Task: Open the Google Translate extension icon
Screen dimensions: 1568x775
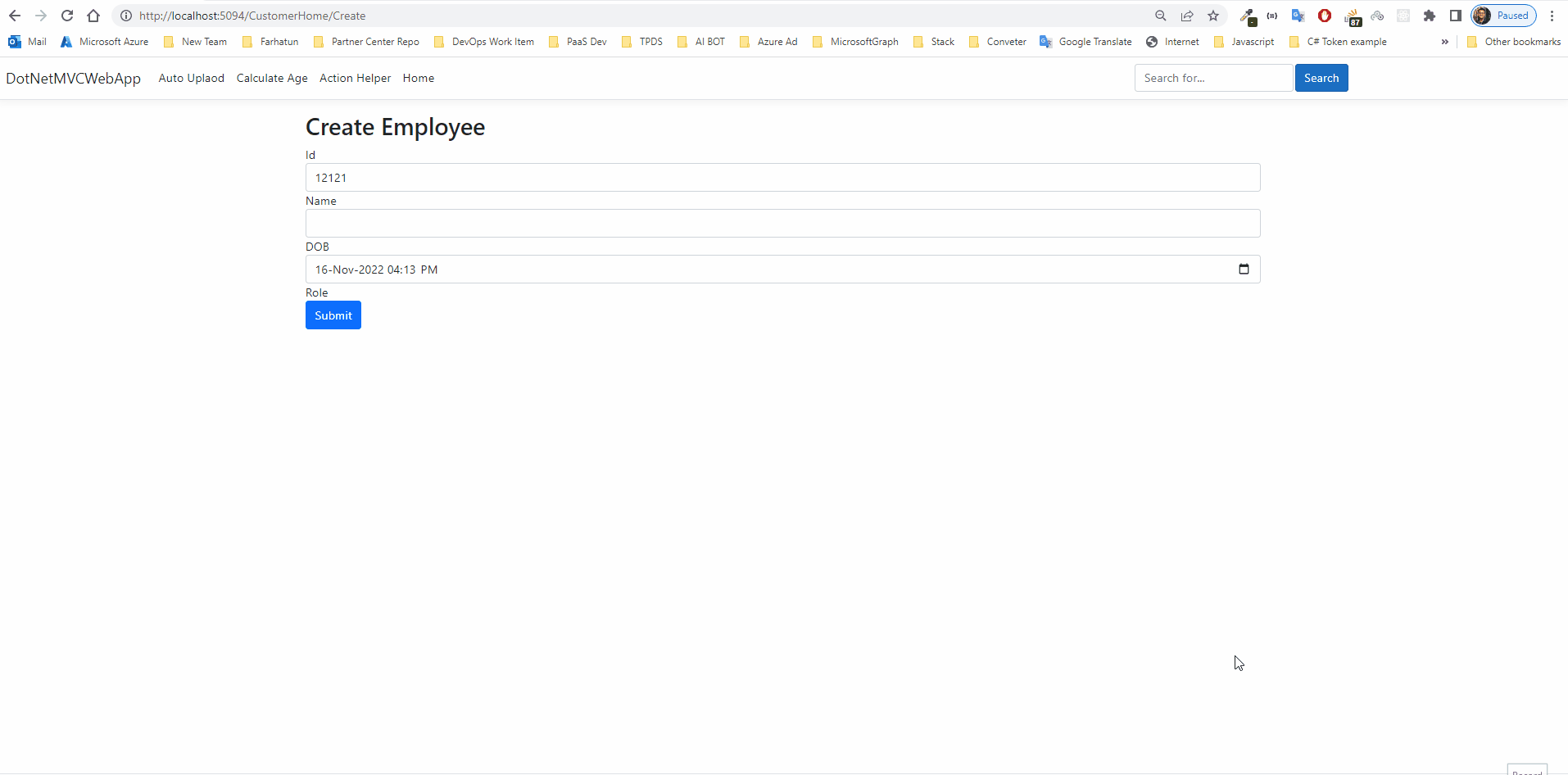Action: click(x=1298, y=16)
